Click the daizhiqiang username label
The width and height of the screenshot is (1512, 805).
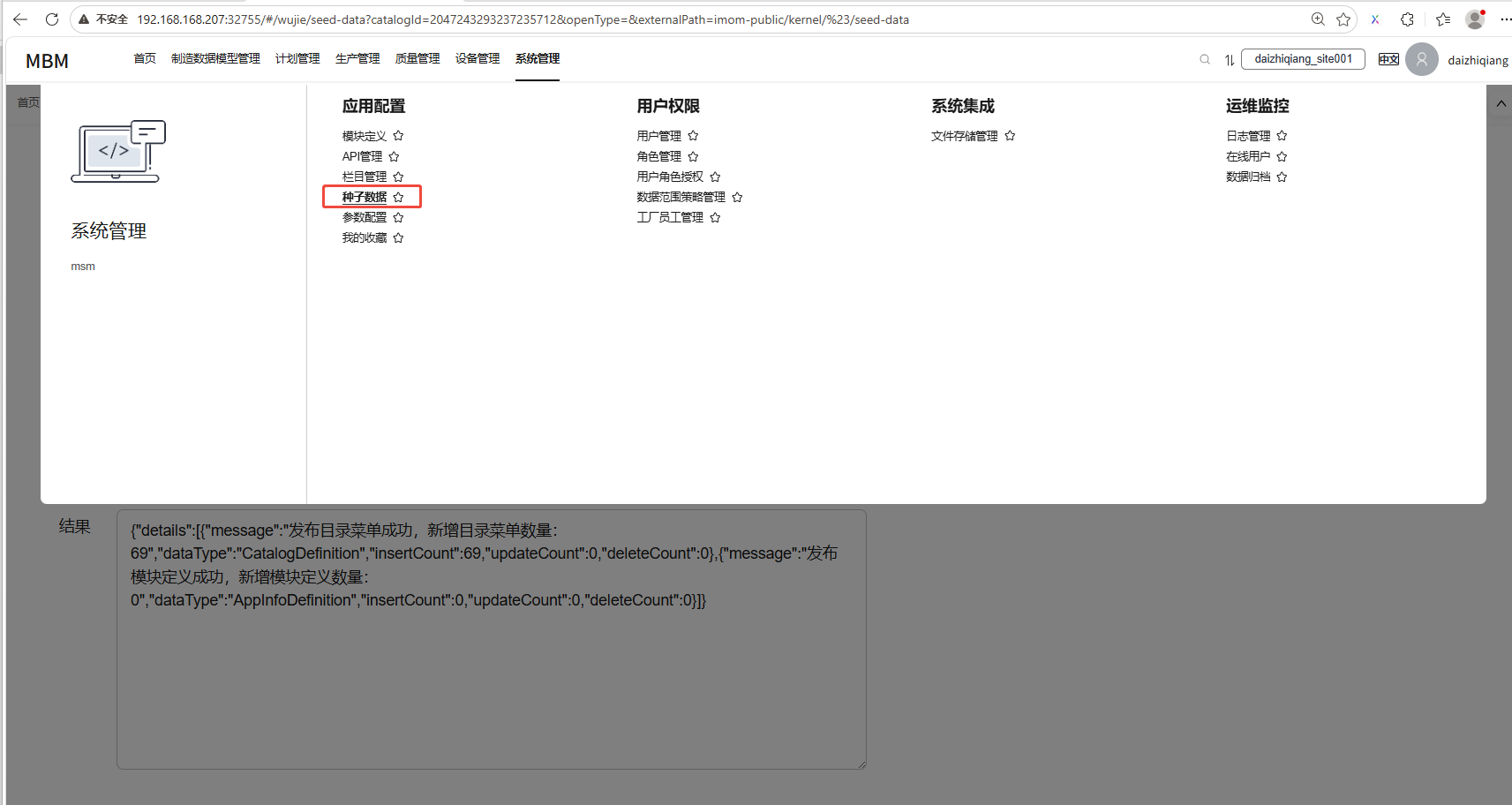click(x=1478, y=60)
